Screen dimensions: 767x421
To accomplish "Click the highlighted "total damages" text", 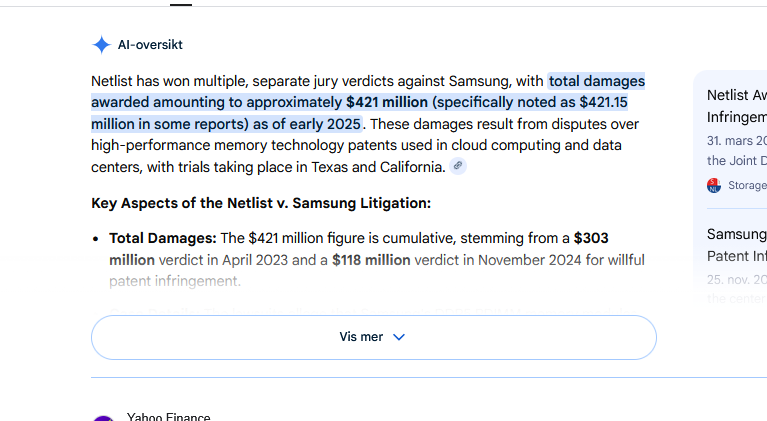I will coord(597,81).
